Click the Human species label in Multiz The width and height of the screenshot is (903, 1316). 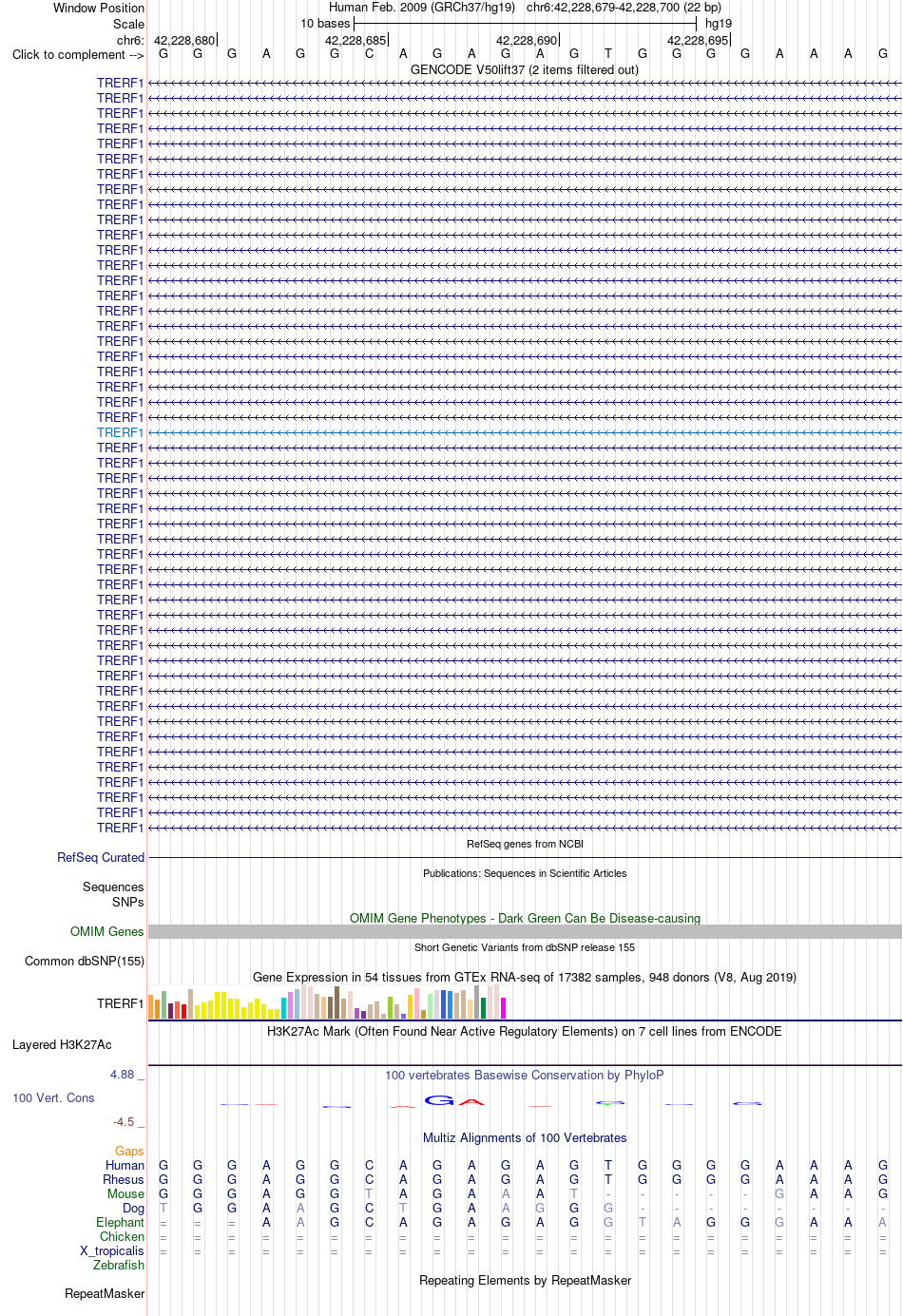coord(125,1165)
